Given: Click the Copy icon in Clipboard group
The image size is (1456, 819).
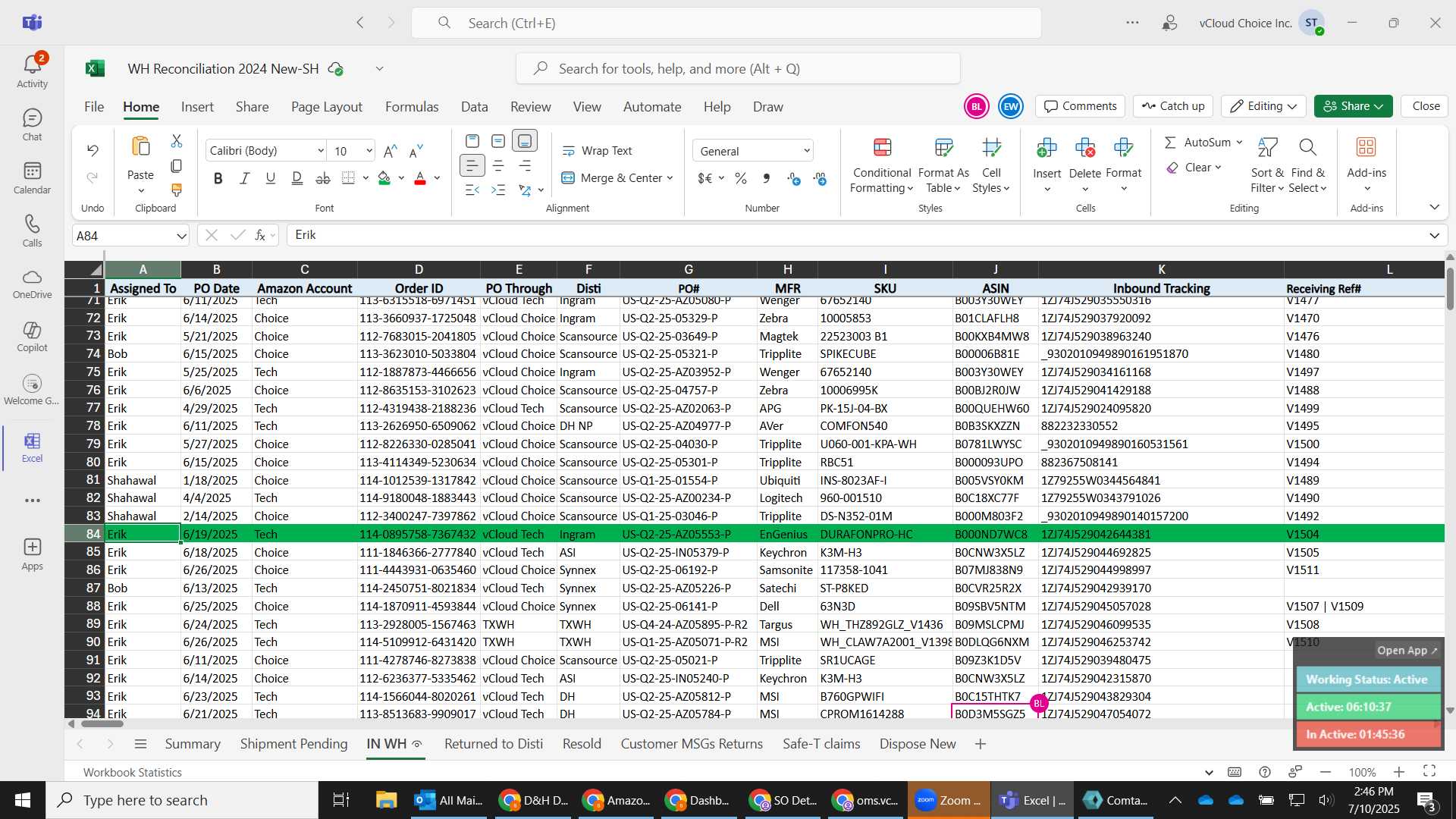Looking at the screenshot, I should tap(177, 165).
